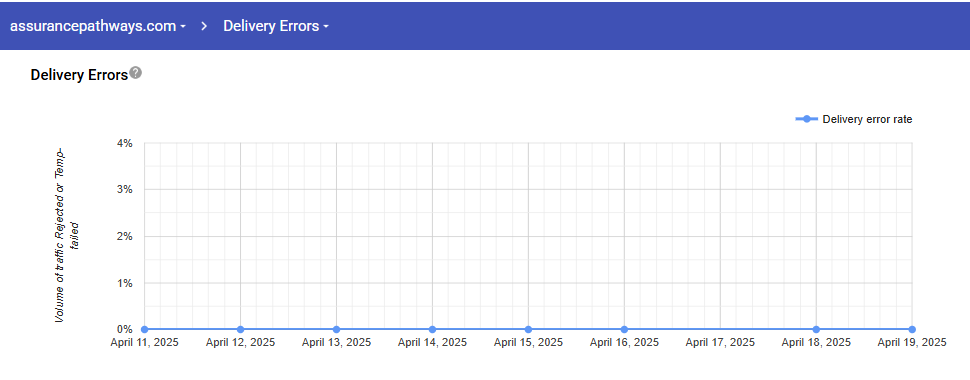
Task: Open the assurancepathways.com domain dropdown
Action: (x=98, y=26)
